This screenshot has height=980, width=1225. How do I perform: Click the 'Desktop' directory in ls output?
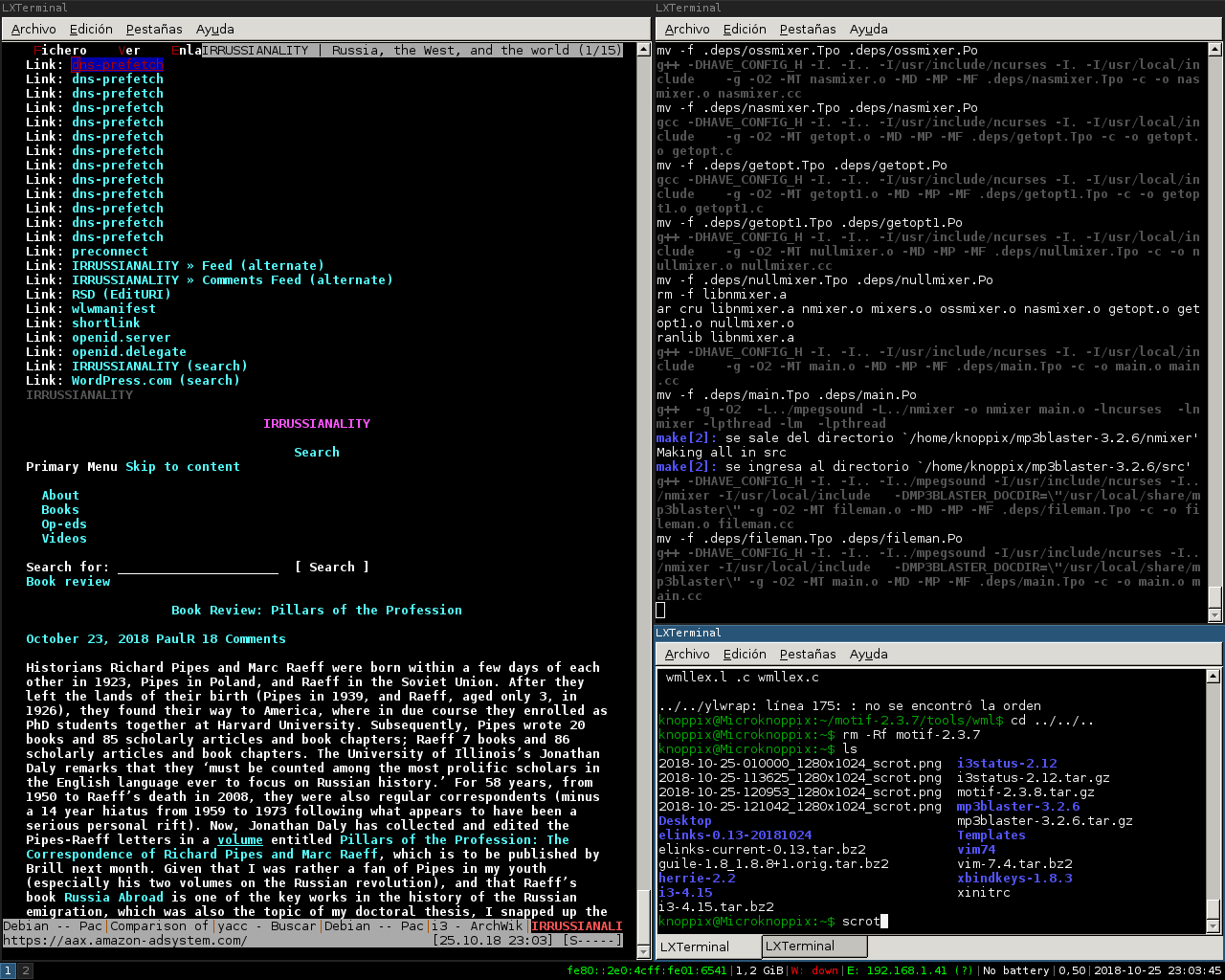[685, 820]
